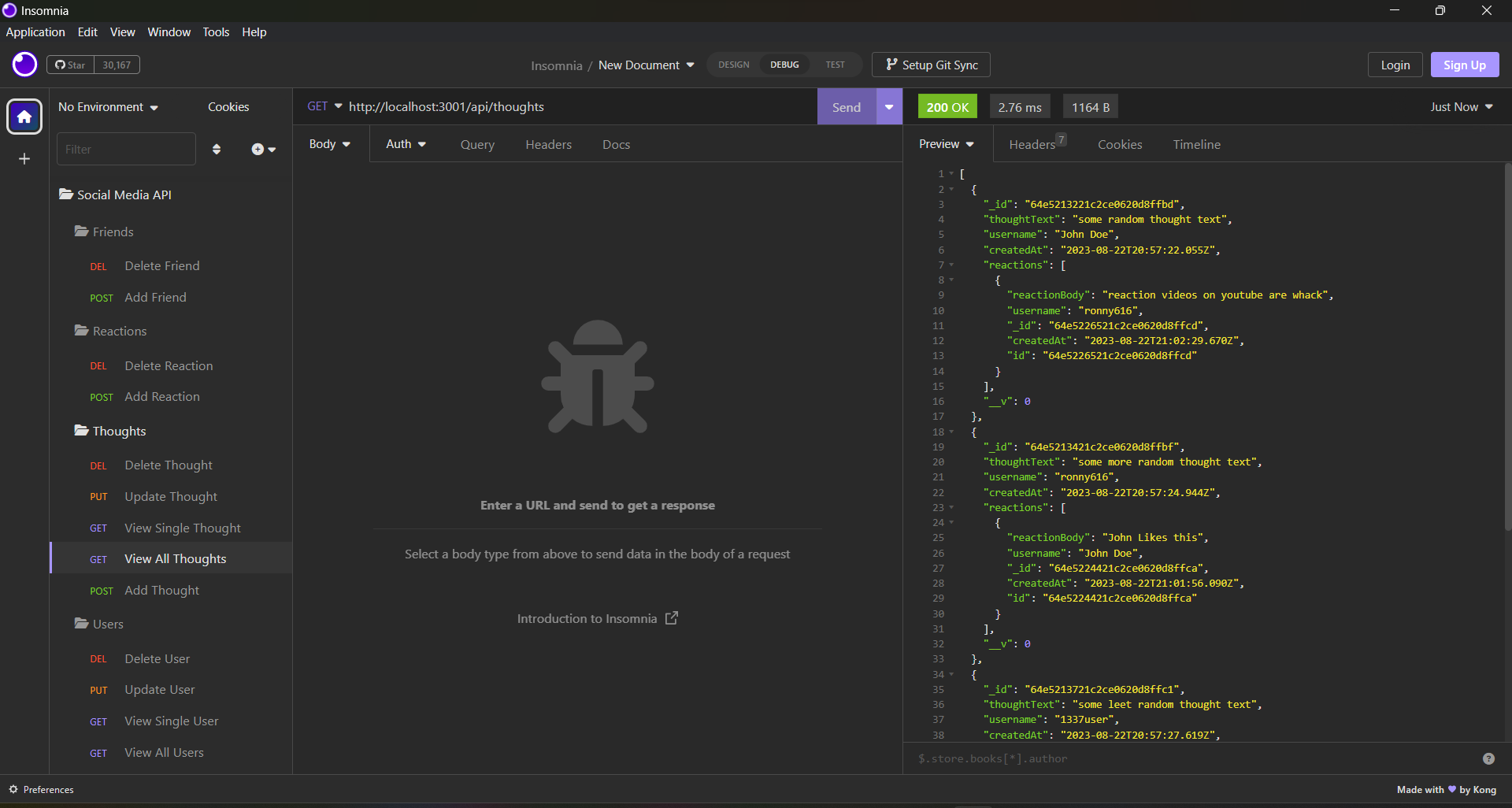Click the plus icon below the home icon
Image resolution: width=1512 pixels, height=808 pixels.
[24, 158]
